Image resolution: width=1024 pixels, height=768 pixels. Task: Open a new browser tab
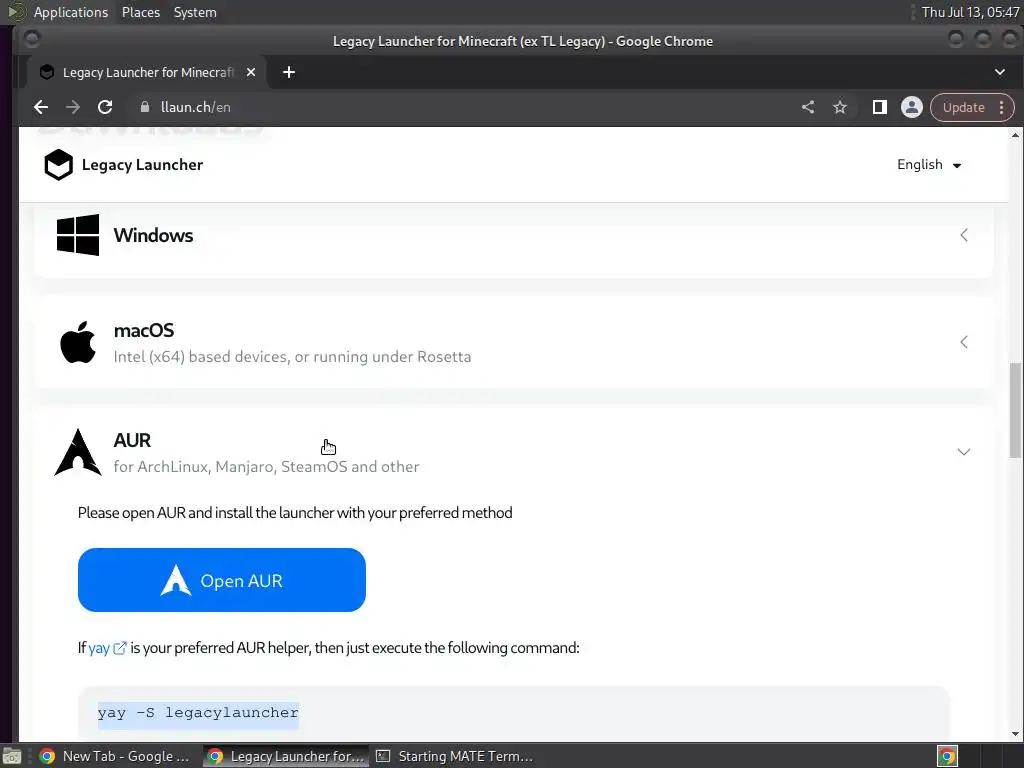(289, 72)
